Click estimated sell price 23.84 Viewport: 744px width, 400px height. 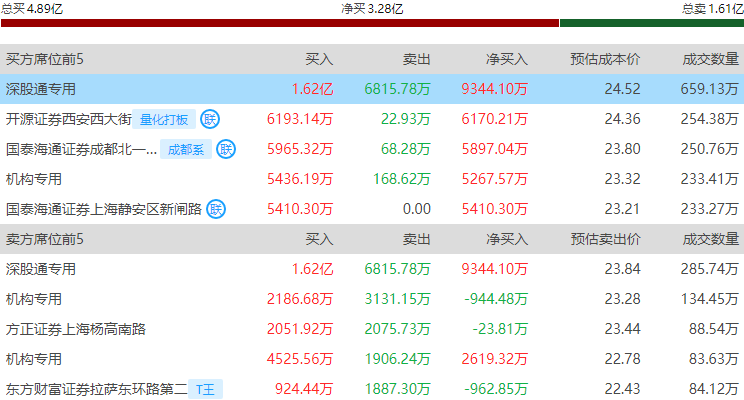coord(623,269)
